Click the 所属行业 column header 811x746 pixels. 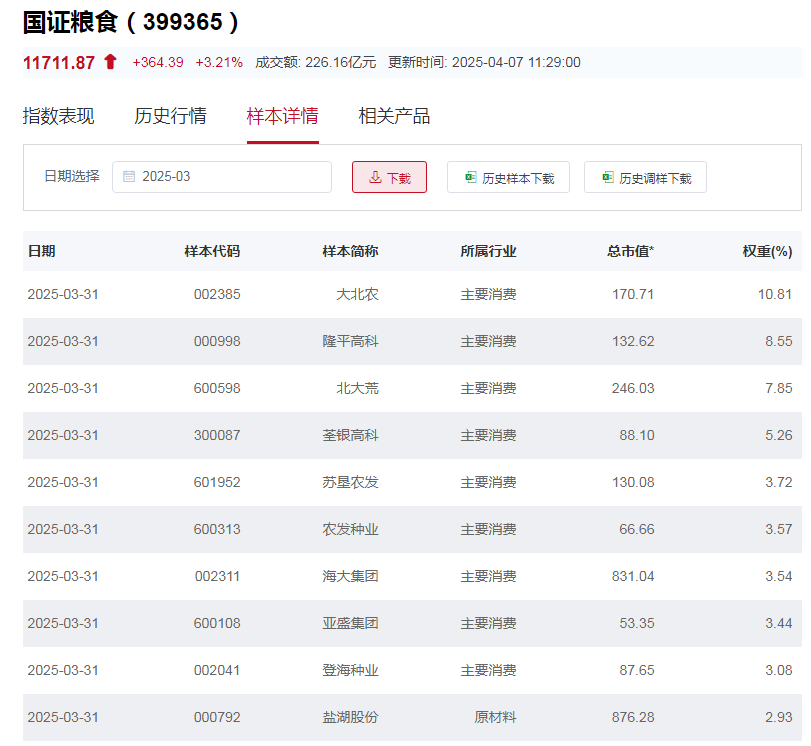coord(488,251)
